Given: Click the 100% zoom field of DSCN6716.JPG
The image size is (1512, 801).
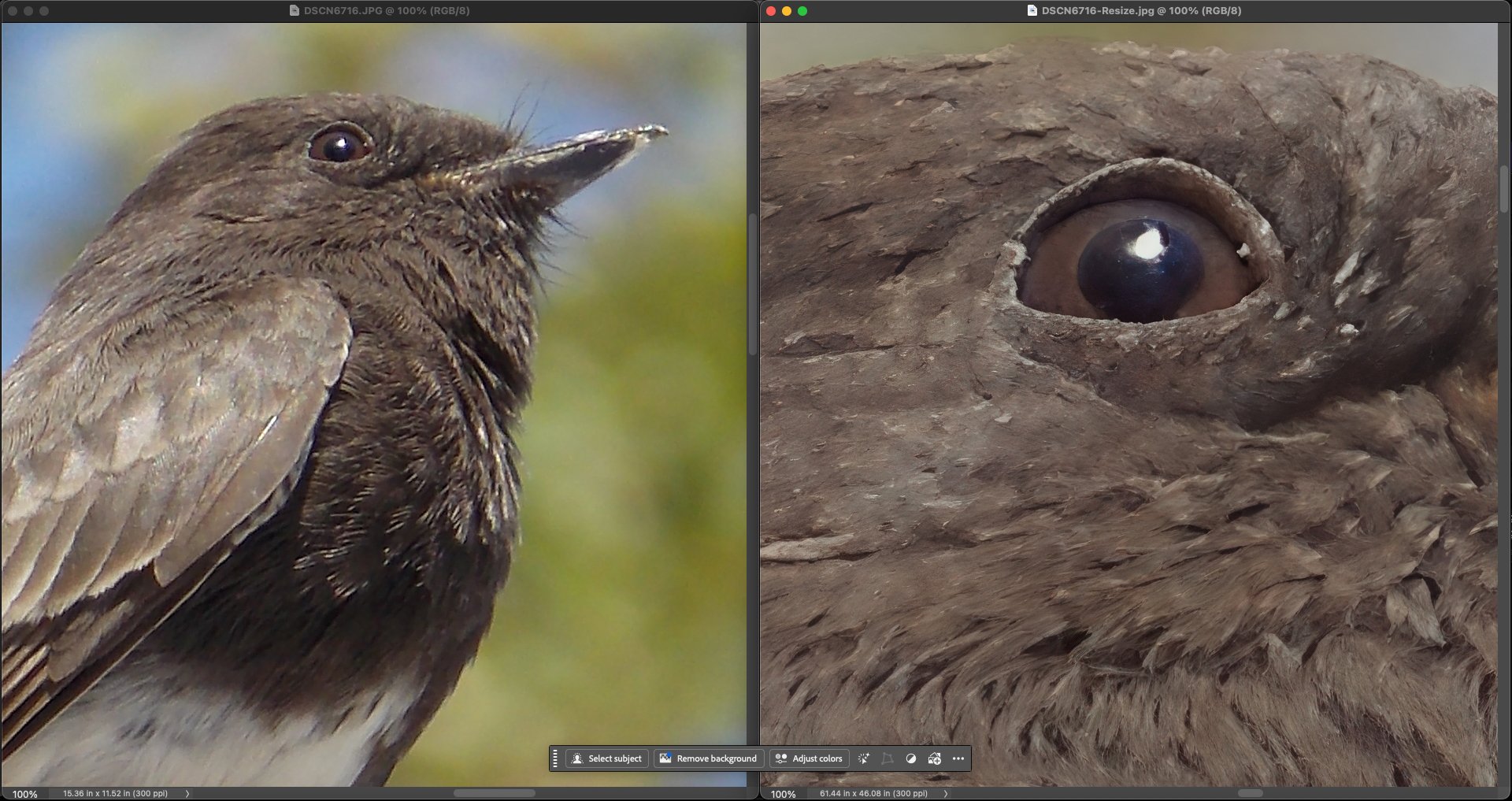Looking at the screenshot, I should 25,794.
